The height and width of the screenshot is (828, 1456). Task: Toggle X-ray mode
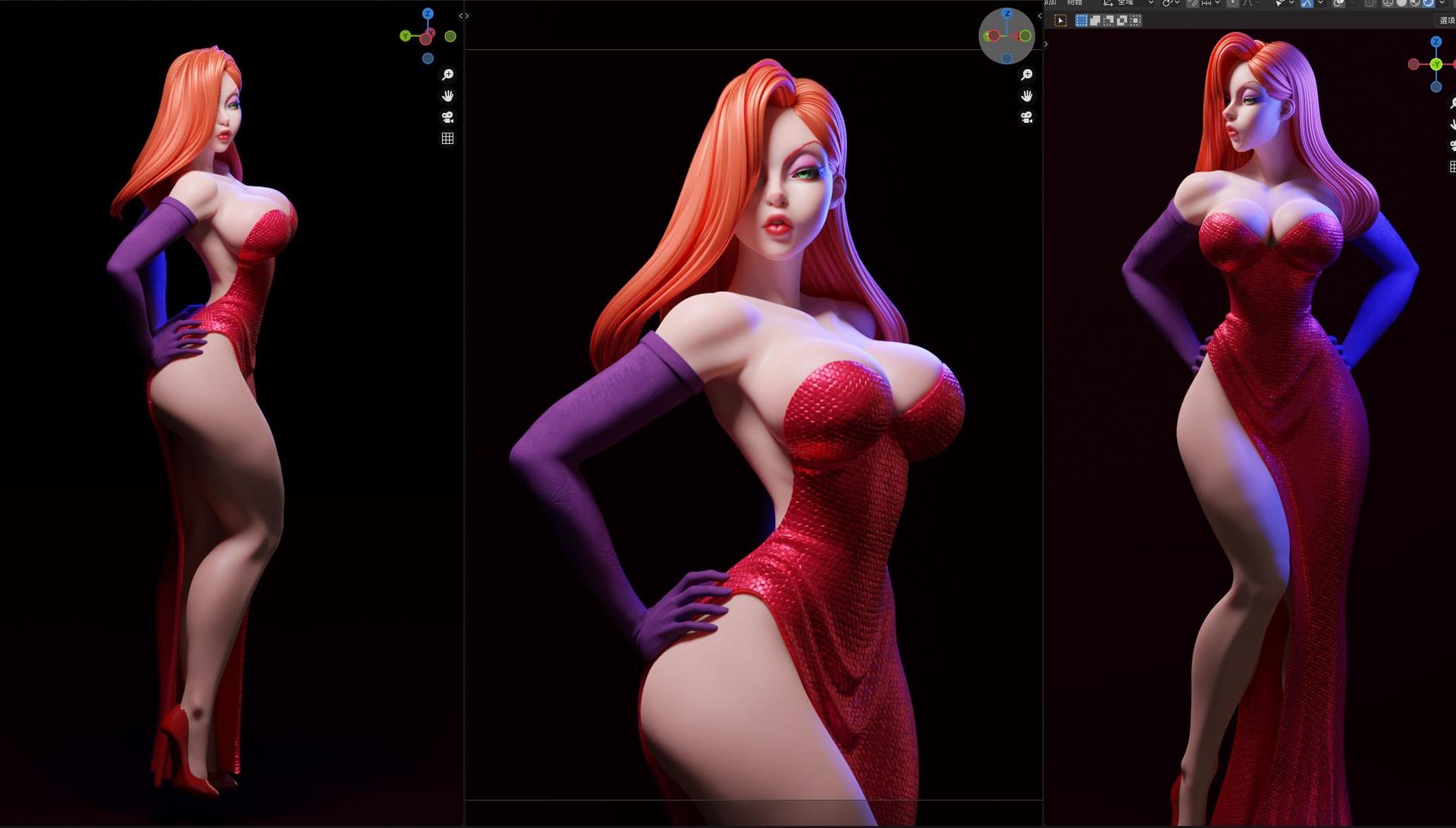pos(1370,2)
